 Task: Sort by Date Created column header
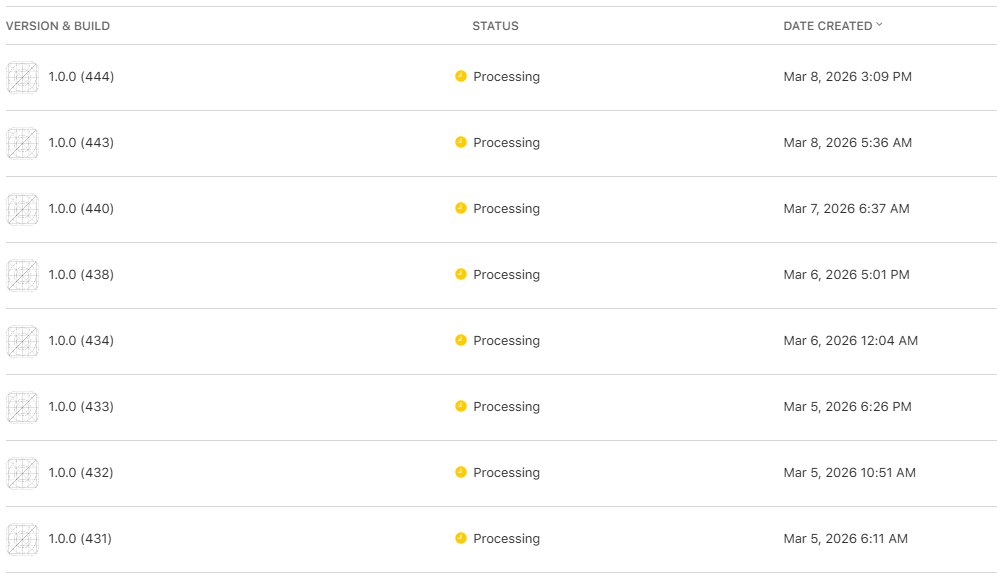pos(827,26)
